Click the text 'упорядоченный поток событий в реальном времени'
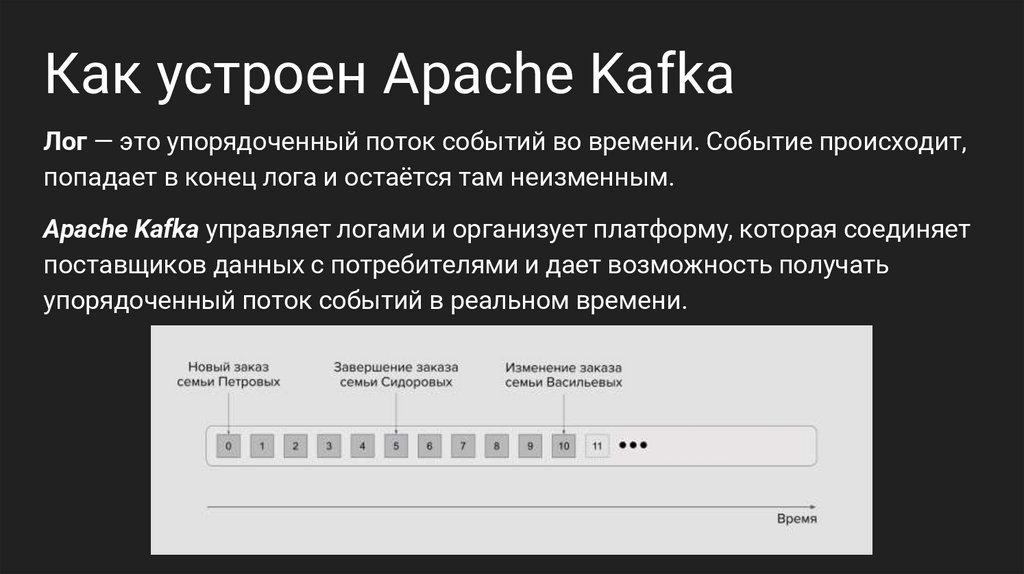The width and height of the screenshot is (1024, 574). [362, 300]
